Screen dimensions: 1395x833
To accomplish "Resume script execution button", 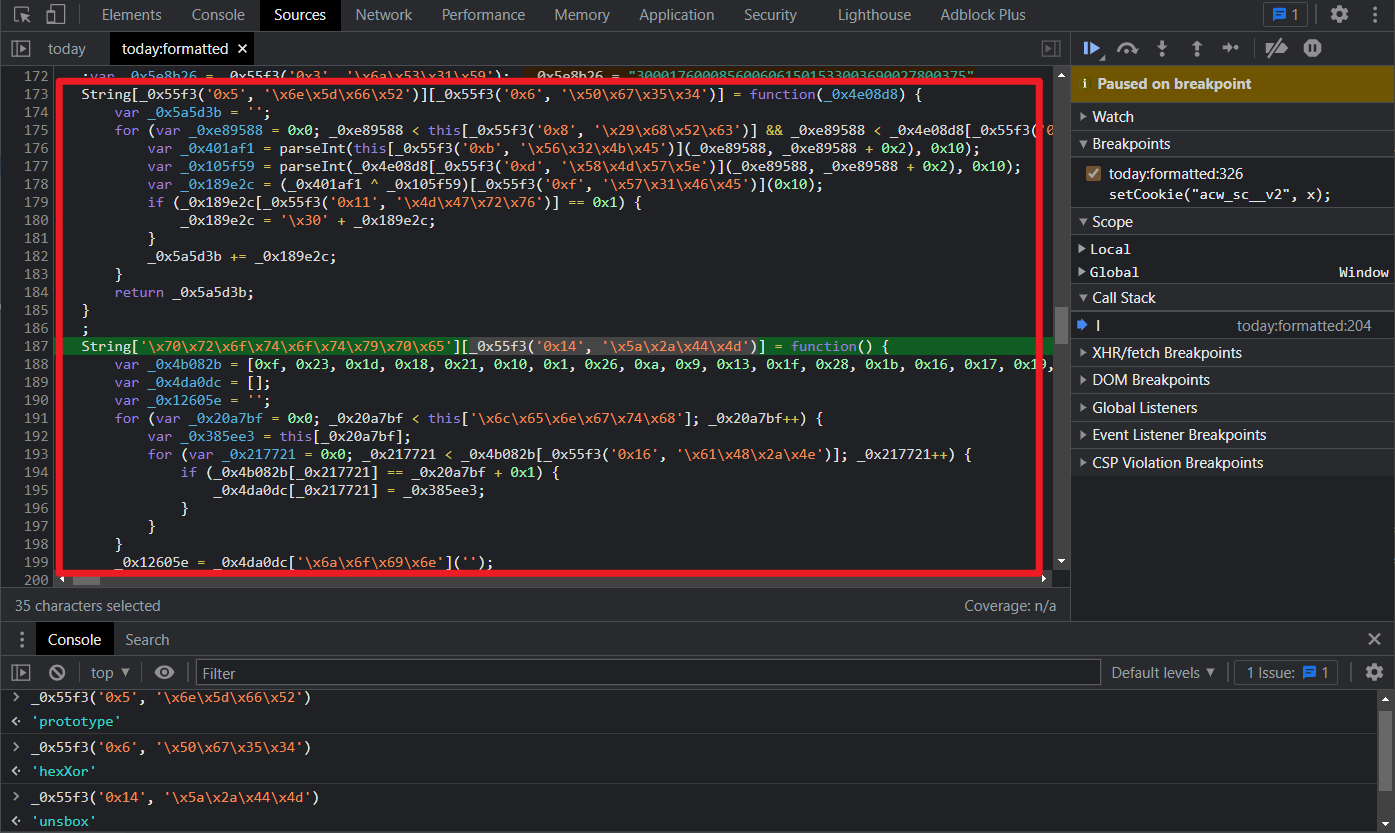I will (1092, 48).
